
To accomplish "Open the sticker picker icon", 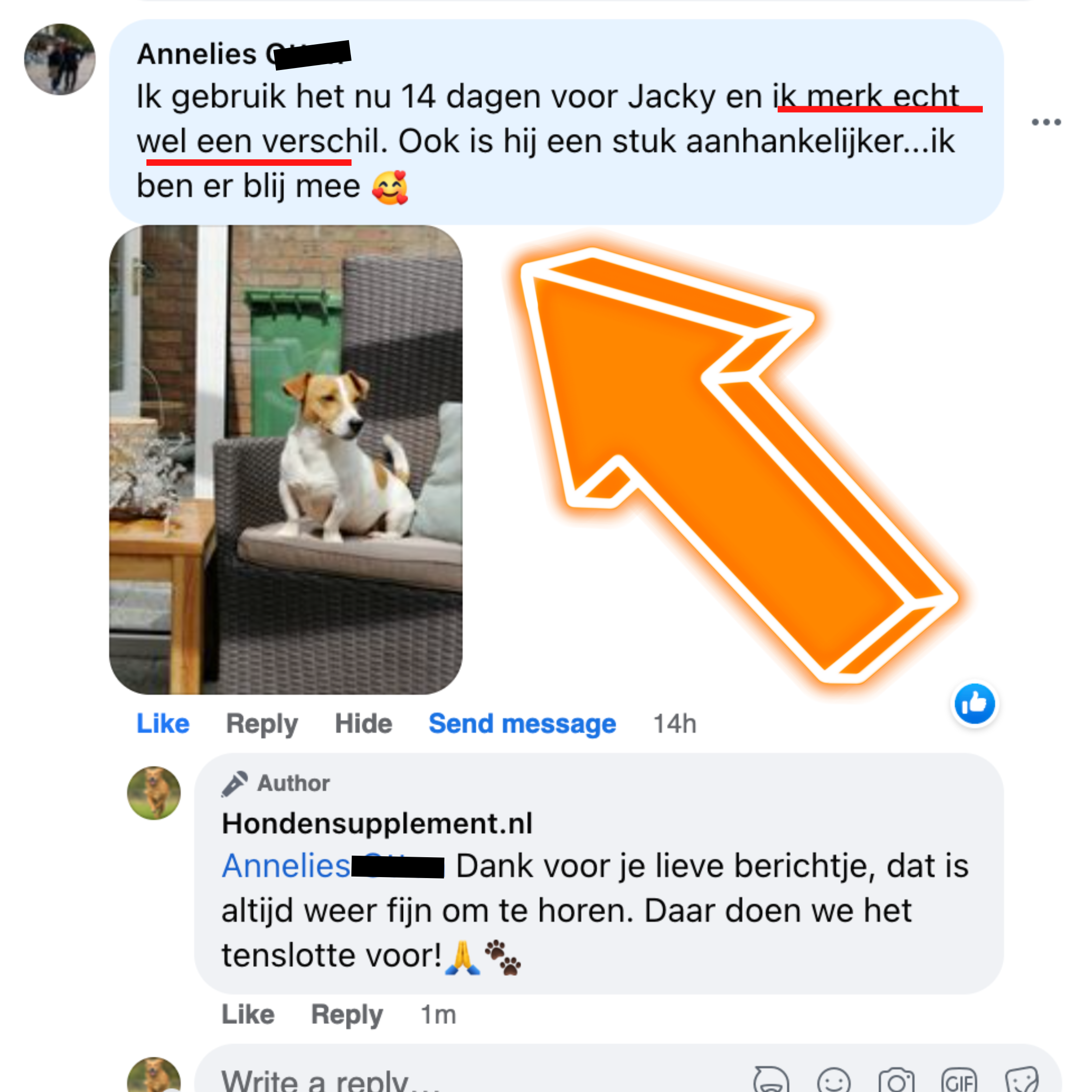I will [x=1022, y=1080].
